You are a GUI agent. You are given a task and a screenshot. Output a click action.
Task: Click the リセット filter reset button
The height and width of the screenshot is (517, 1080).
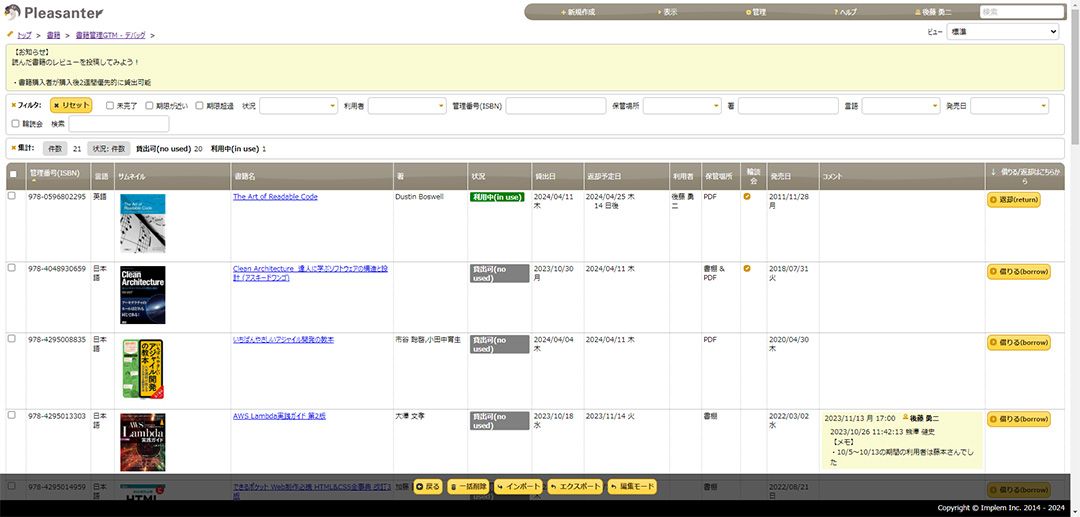pos(71,105)
